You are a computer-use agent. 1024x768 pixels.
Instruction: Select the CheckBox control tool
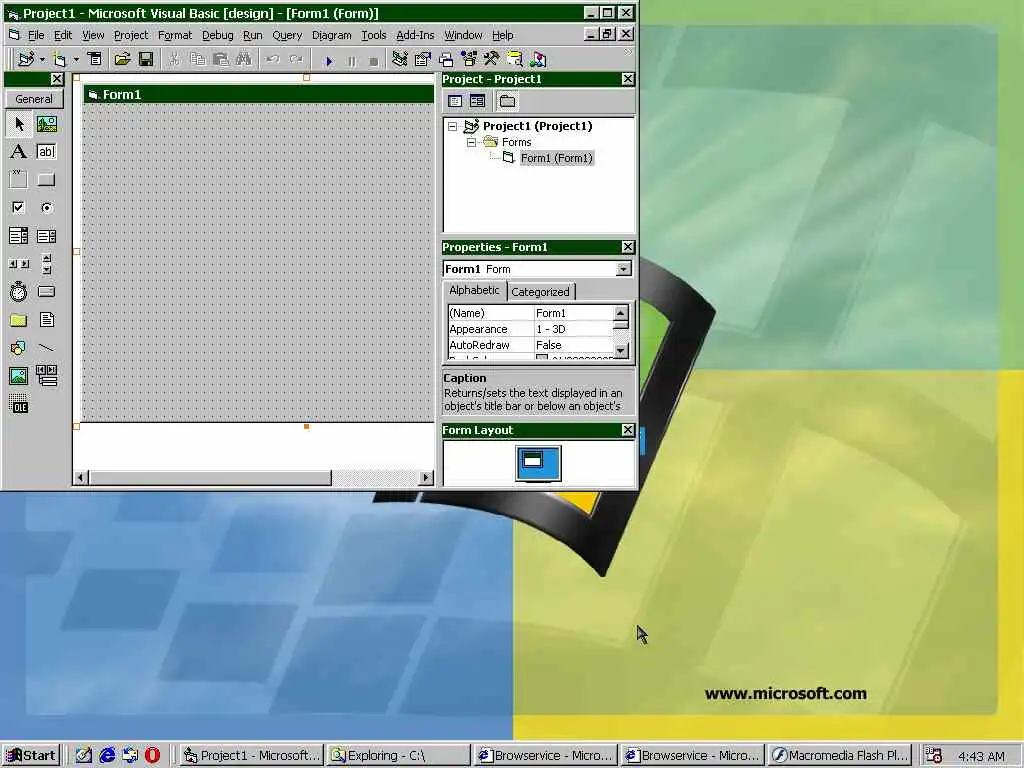(19, 208)
